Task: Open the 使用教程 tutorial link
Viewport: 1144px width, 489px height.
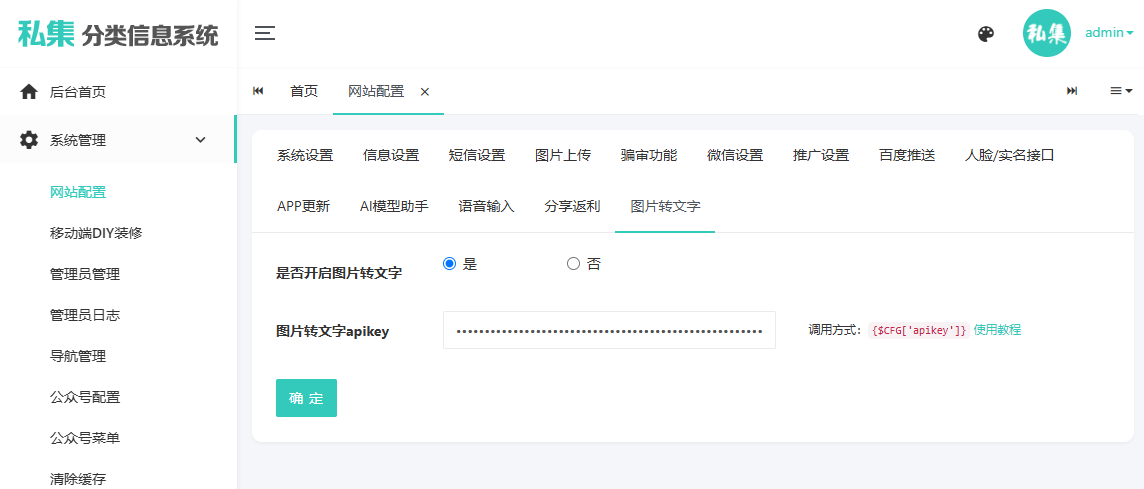Action: pyautogui.click(x=997, y=330)
